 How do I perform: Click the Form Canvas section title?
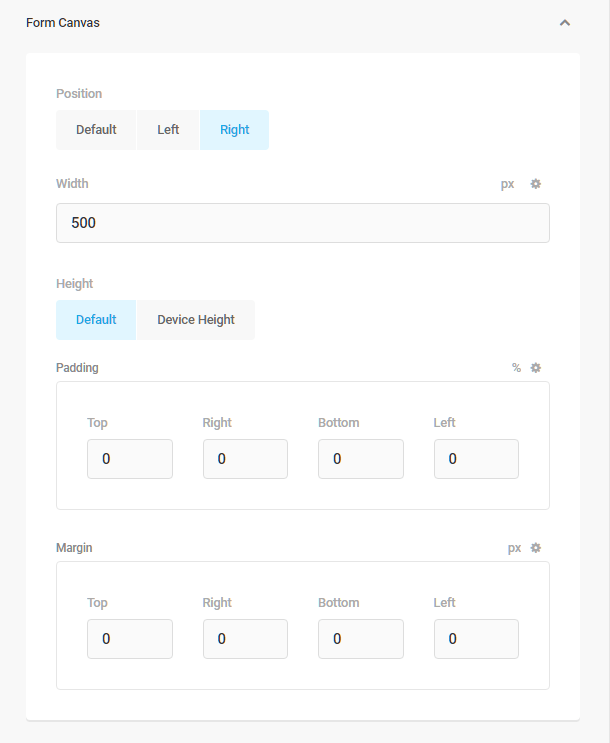[x=63, y=23]
